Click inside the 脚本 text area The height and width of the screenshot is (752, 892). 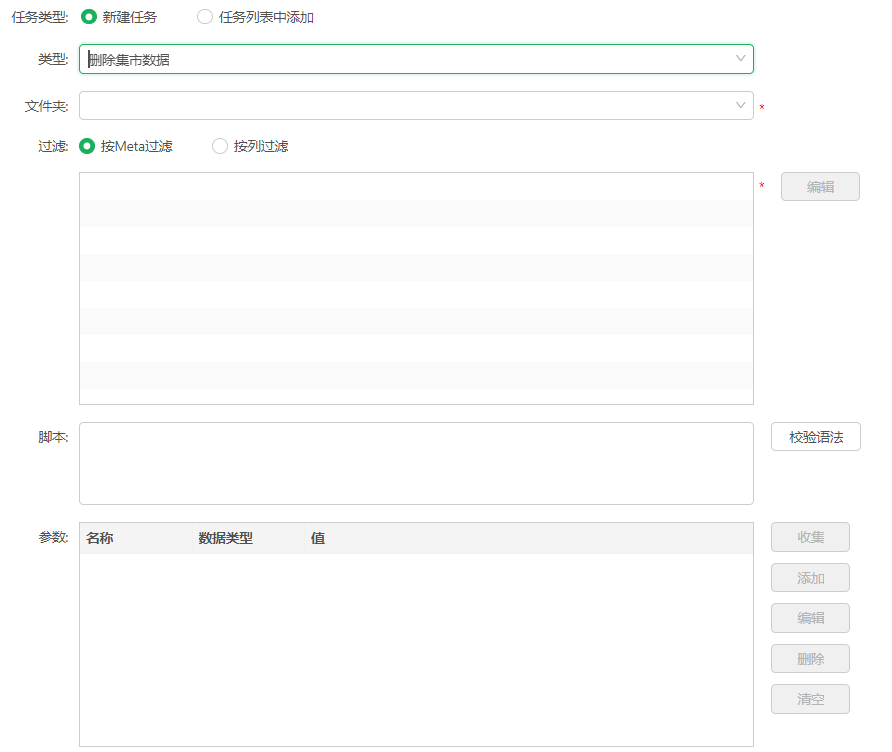pyautogui.click(x=416, y=463)
